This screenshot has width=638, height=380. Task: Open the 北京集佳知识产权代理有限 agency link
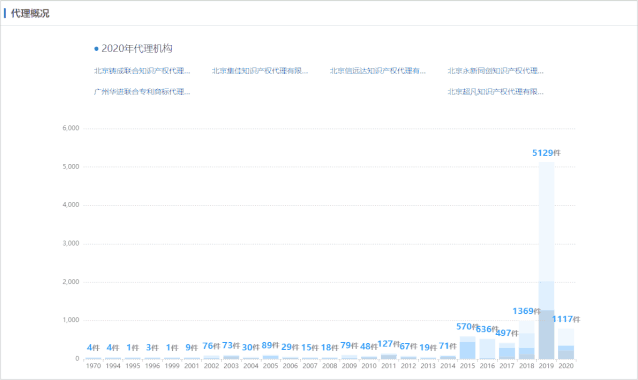click(260, 71)
